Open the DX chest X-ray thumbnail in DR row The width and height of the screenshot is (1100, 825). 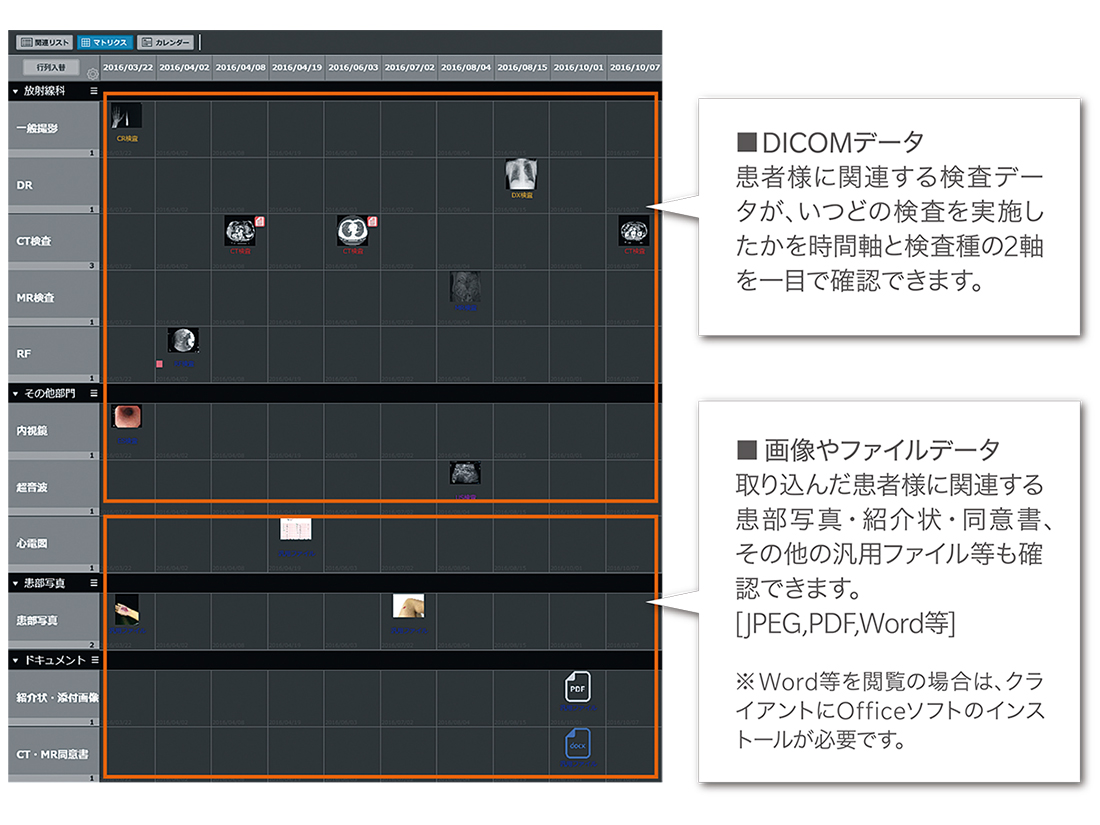tap(522, 175)
